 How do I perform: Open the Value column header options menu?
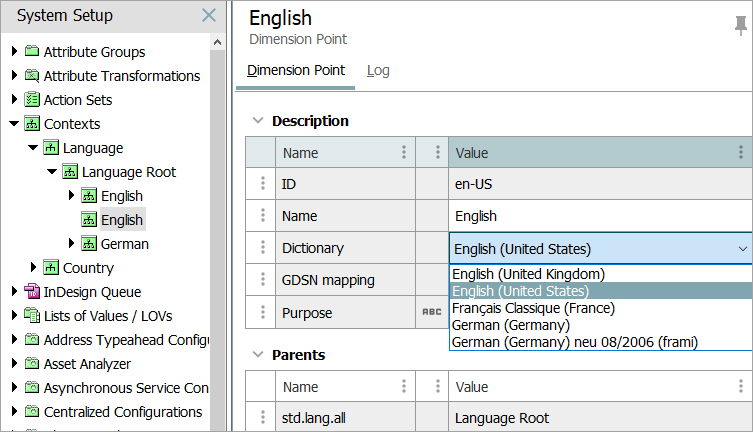click(741, 153)
